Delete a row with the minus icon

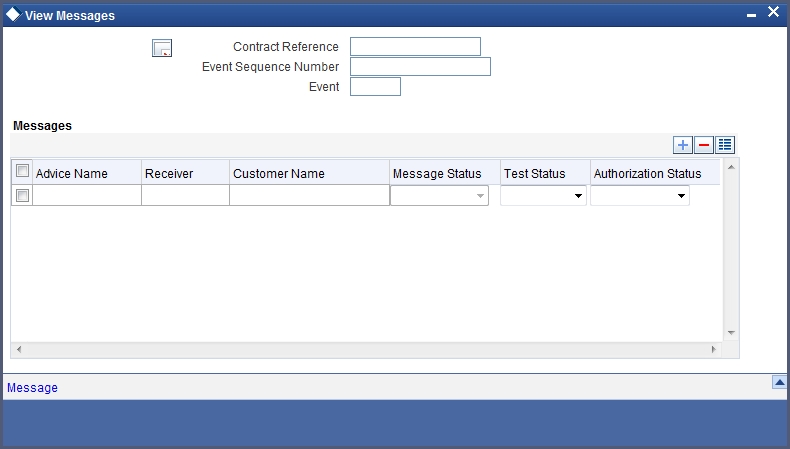704,145
